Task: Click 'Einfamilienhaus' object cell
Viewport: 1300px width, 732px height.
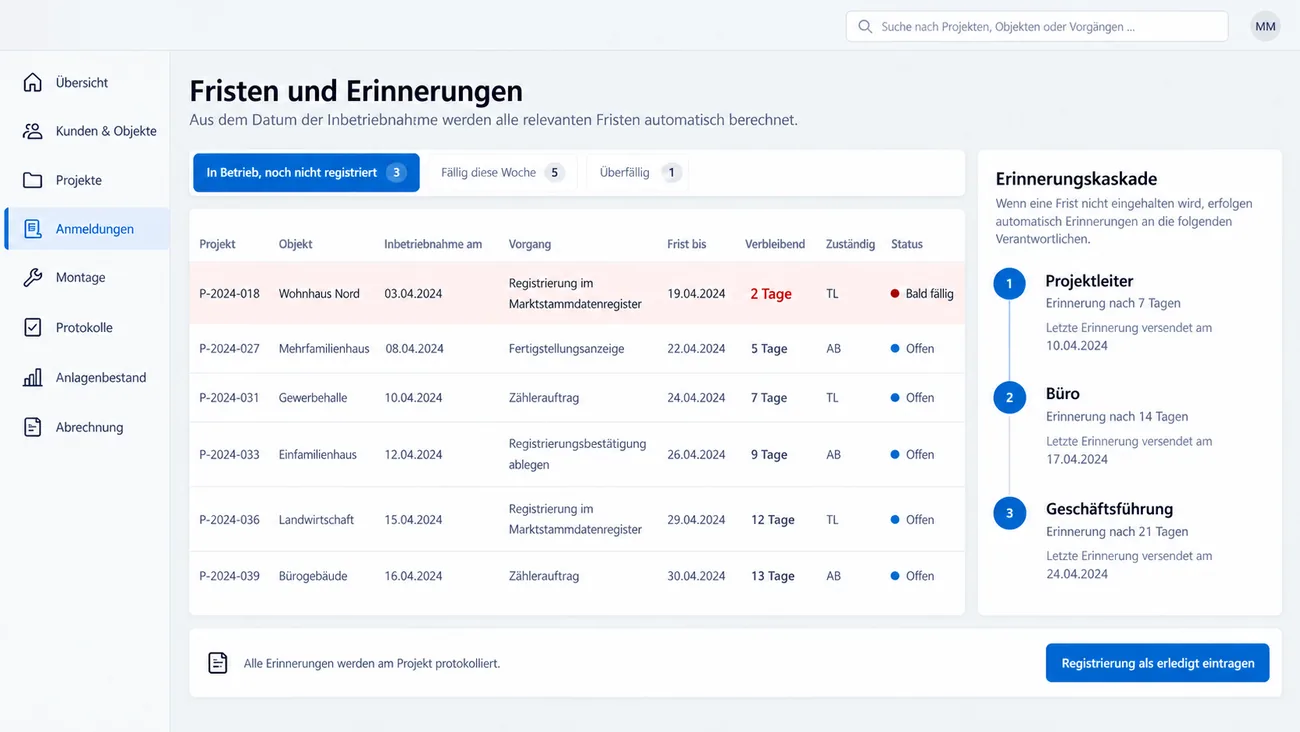Action: point(318,454)
